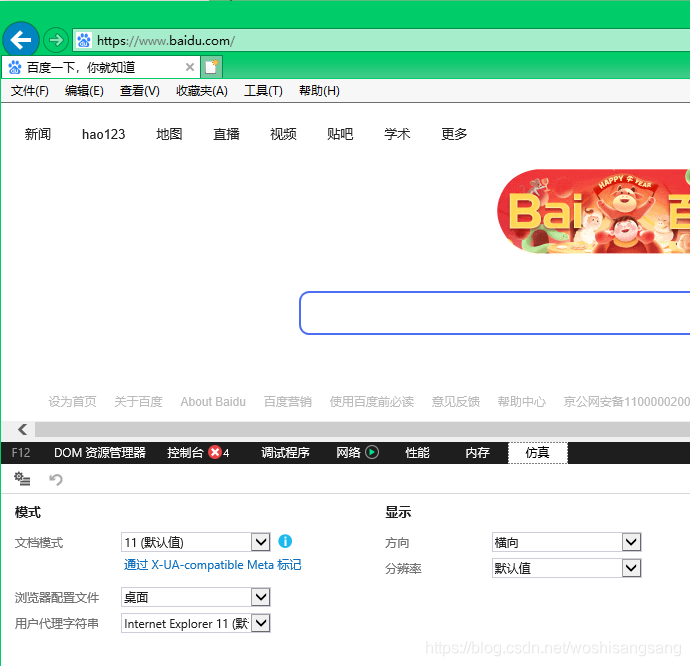Viewport: 690px width, 666px height.
Task: Click the blue info icon beside document mode
Action: [x=285, y=541]
